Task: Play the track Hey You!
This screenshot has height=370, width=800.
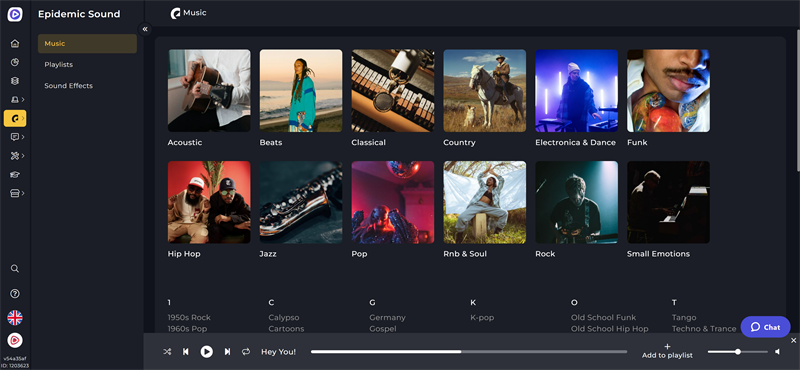Action: [206, 352]
